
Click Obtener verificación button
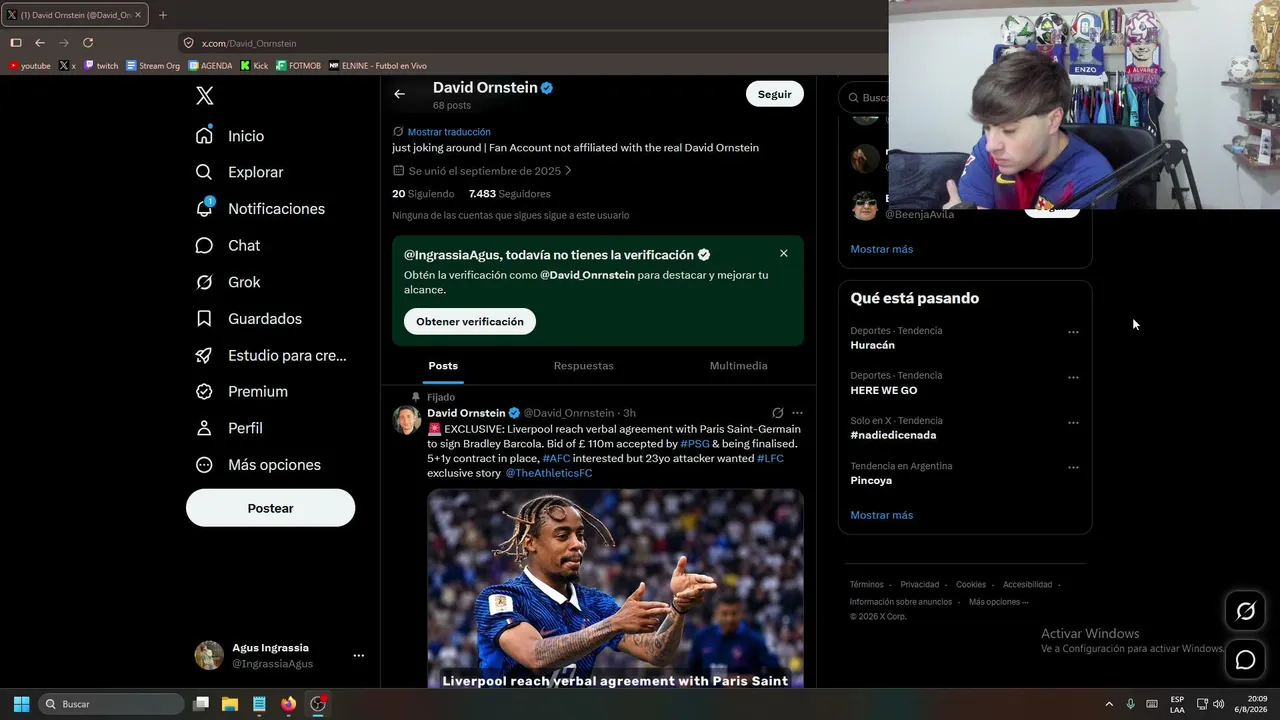[470, 322]
